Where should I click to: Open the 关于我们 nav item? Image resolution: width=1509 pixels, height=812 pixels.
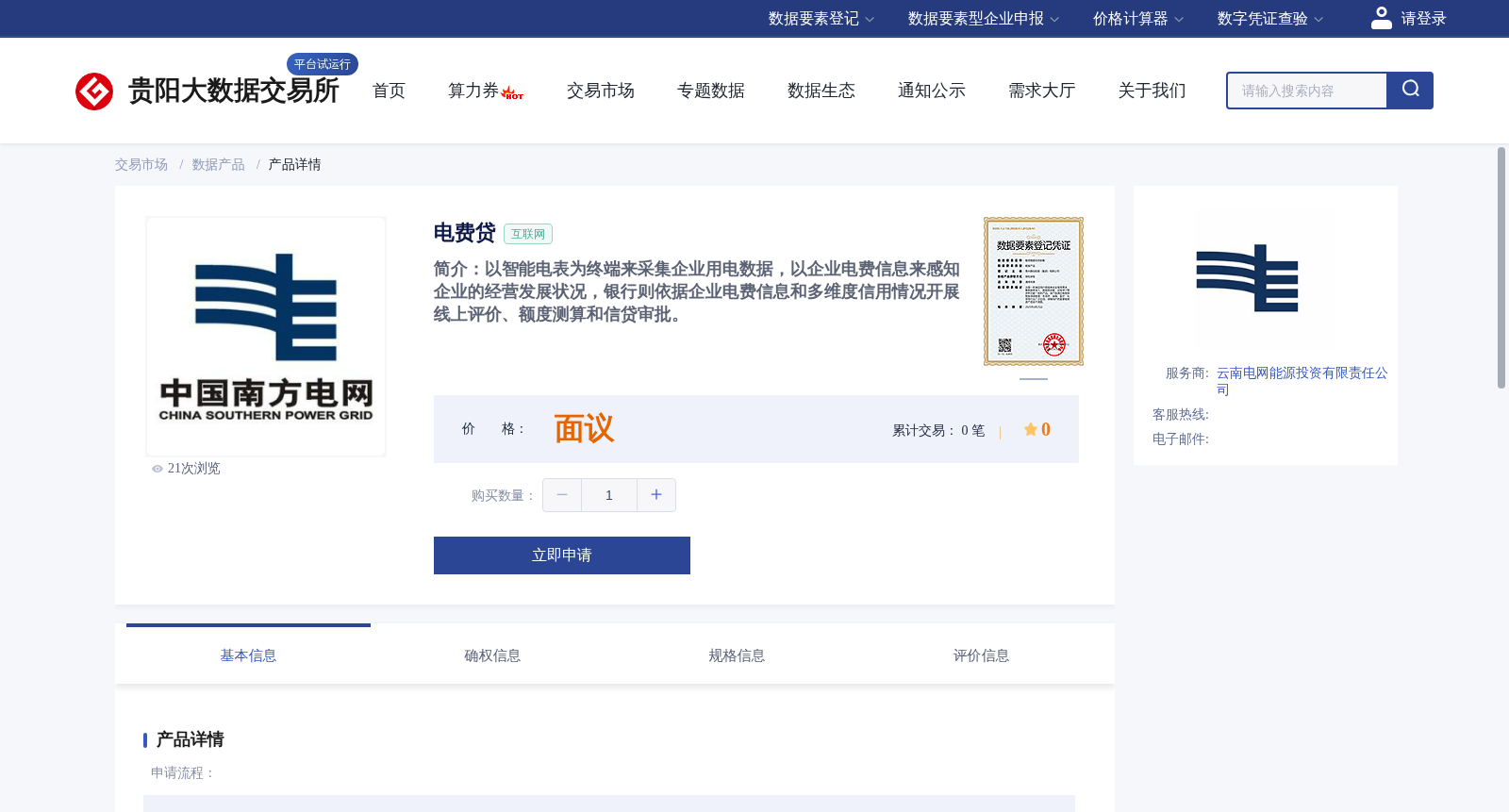1152,91
